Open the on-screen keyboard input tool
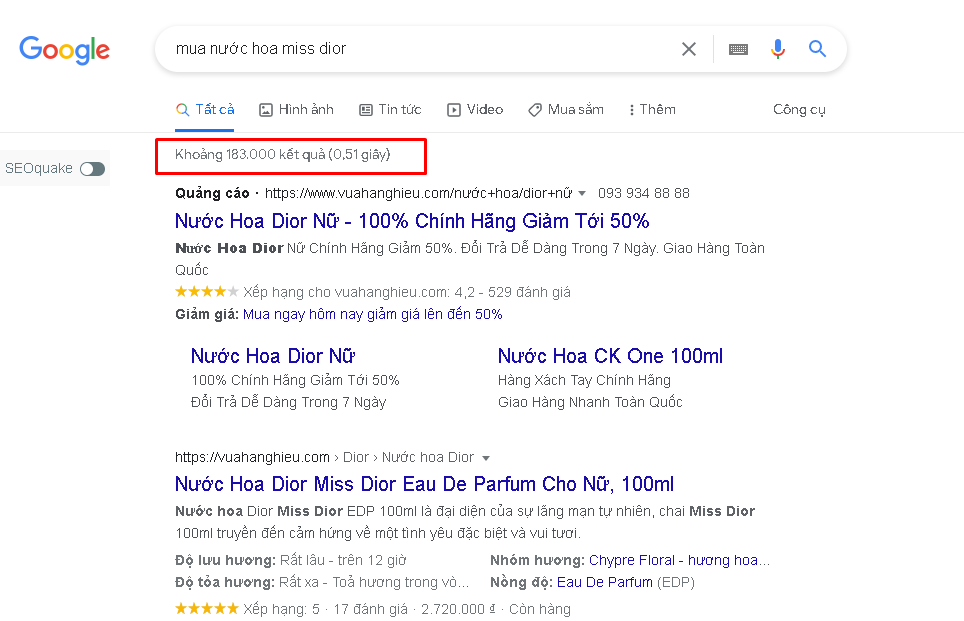 738,49
